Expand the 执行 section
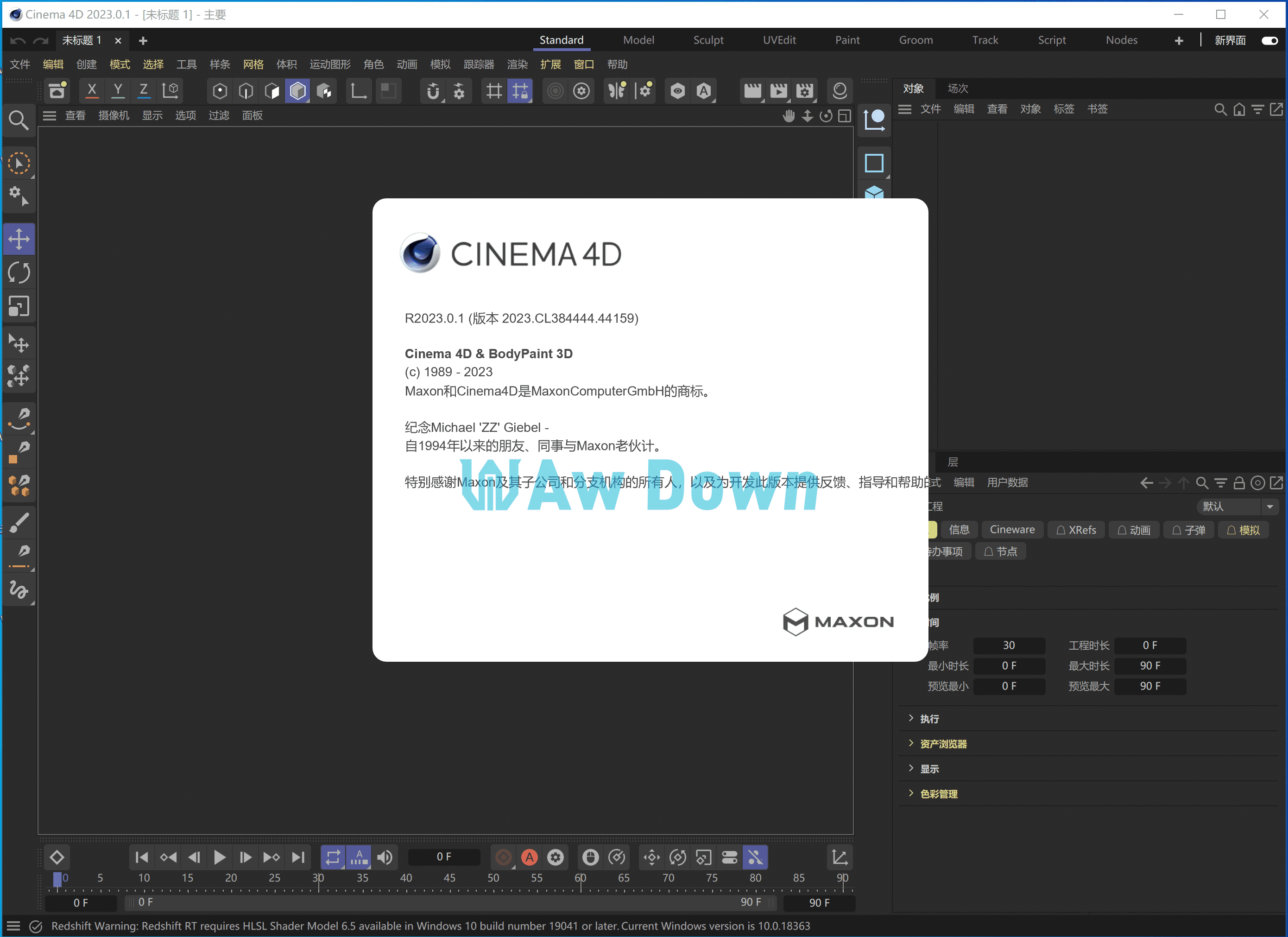This screenshot has width=1288, height=937. click(x=929, y=719)
